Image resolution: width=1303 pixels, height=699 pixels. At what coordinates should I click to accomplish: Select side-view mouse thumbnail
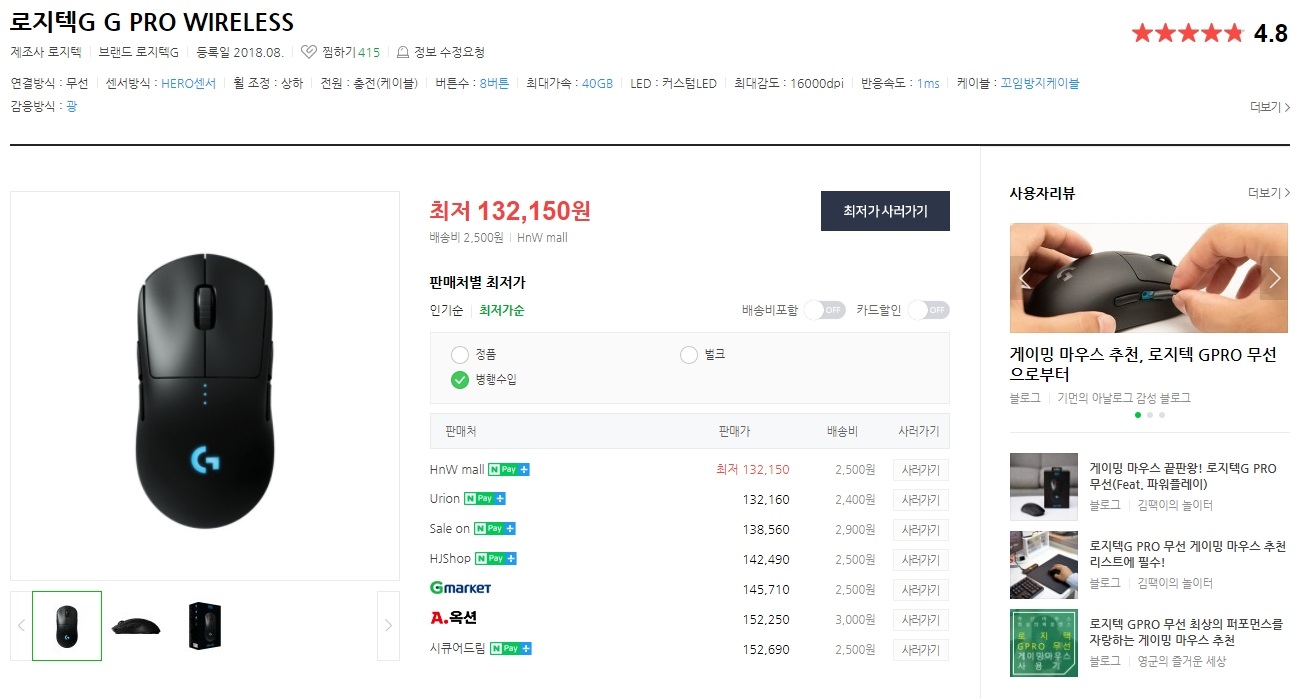click(136, 626)
